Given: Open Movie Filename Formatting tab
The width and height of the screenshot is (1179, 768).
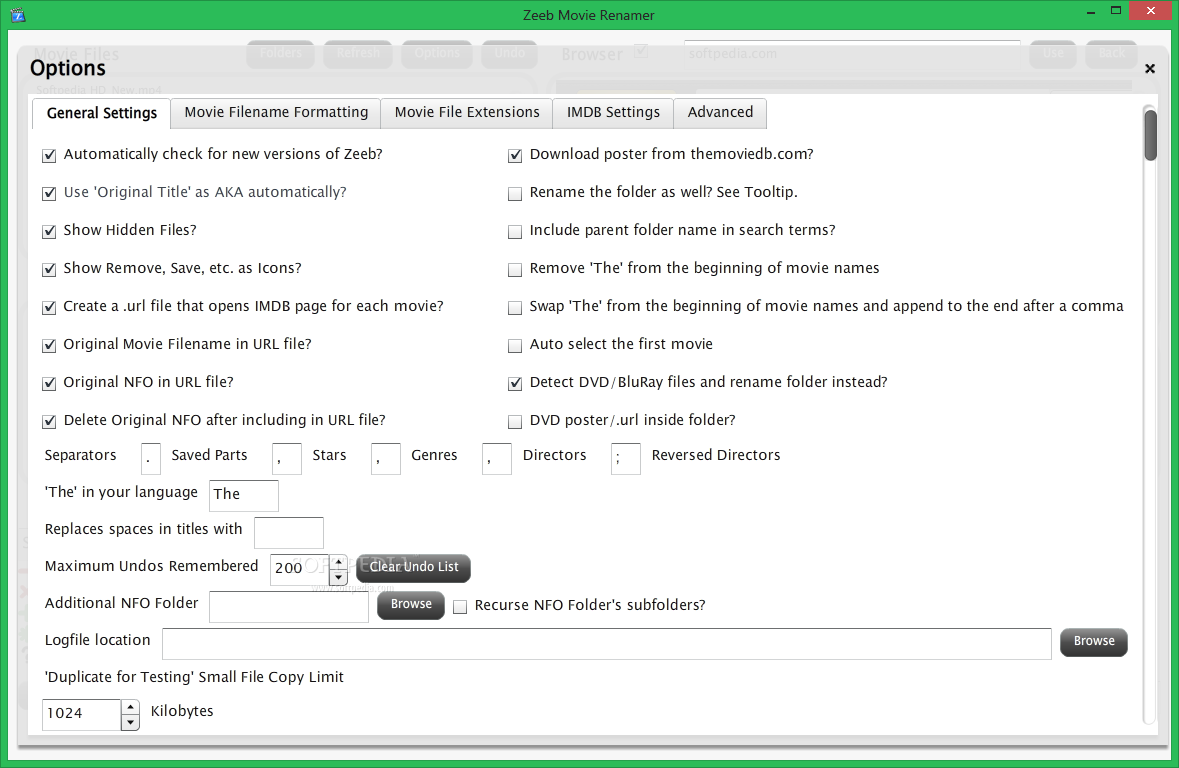Looking at the screenshot, I should (276, 112).
